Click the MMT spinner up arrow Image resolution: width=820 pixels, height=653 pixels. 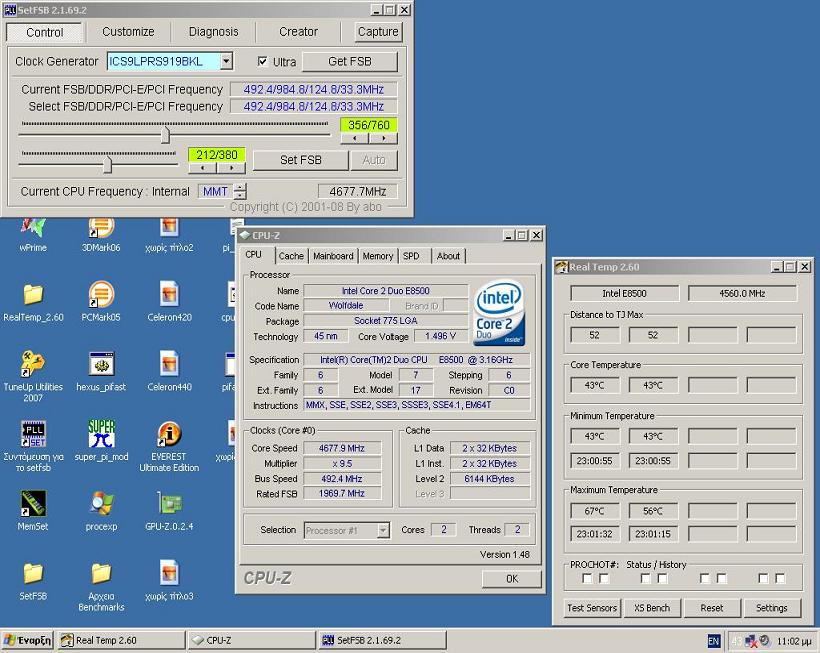tap(240, 188)
